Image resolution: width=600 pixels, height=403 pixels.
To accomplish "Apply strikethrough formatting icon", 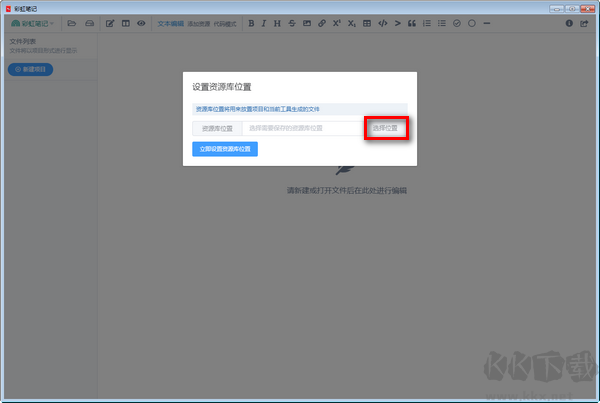I will [x=292, y=23].
